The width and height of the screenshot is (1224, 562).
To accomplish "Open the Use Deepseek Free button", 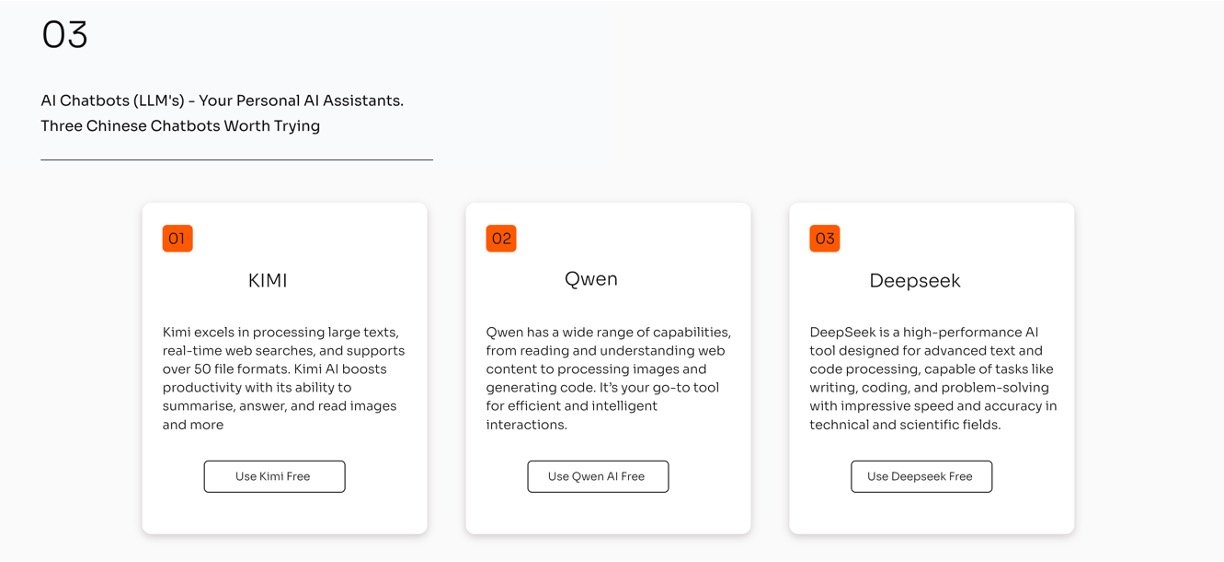I will tap(921, 477).
